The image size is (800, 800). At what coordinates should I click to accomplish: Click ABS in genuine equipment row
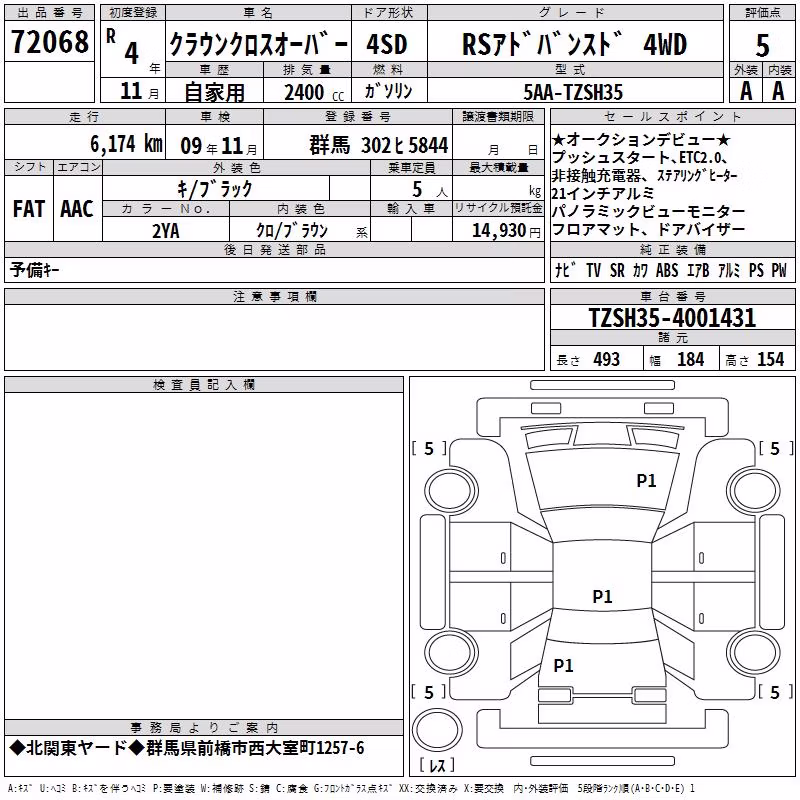coord(667,270)
